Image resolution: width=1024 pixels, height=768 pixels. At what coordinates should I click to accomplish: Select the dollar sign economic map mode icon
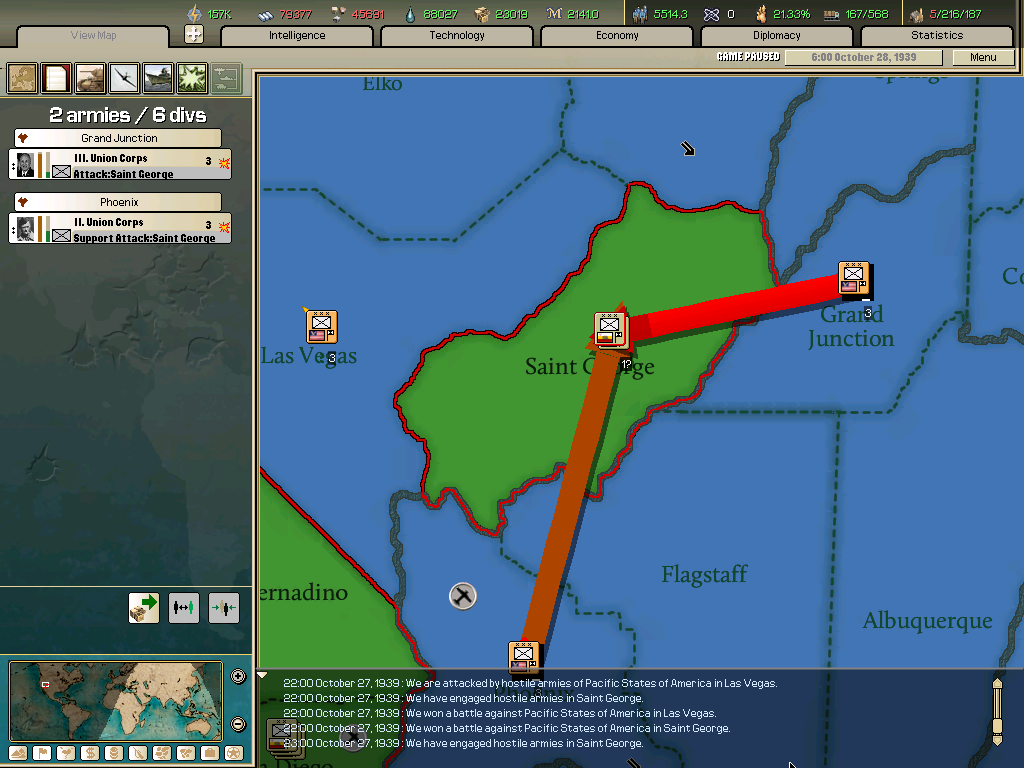[88, 752]
